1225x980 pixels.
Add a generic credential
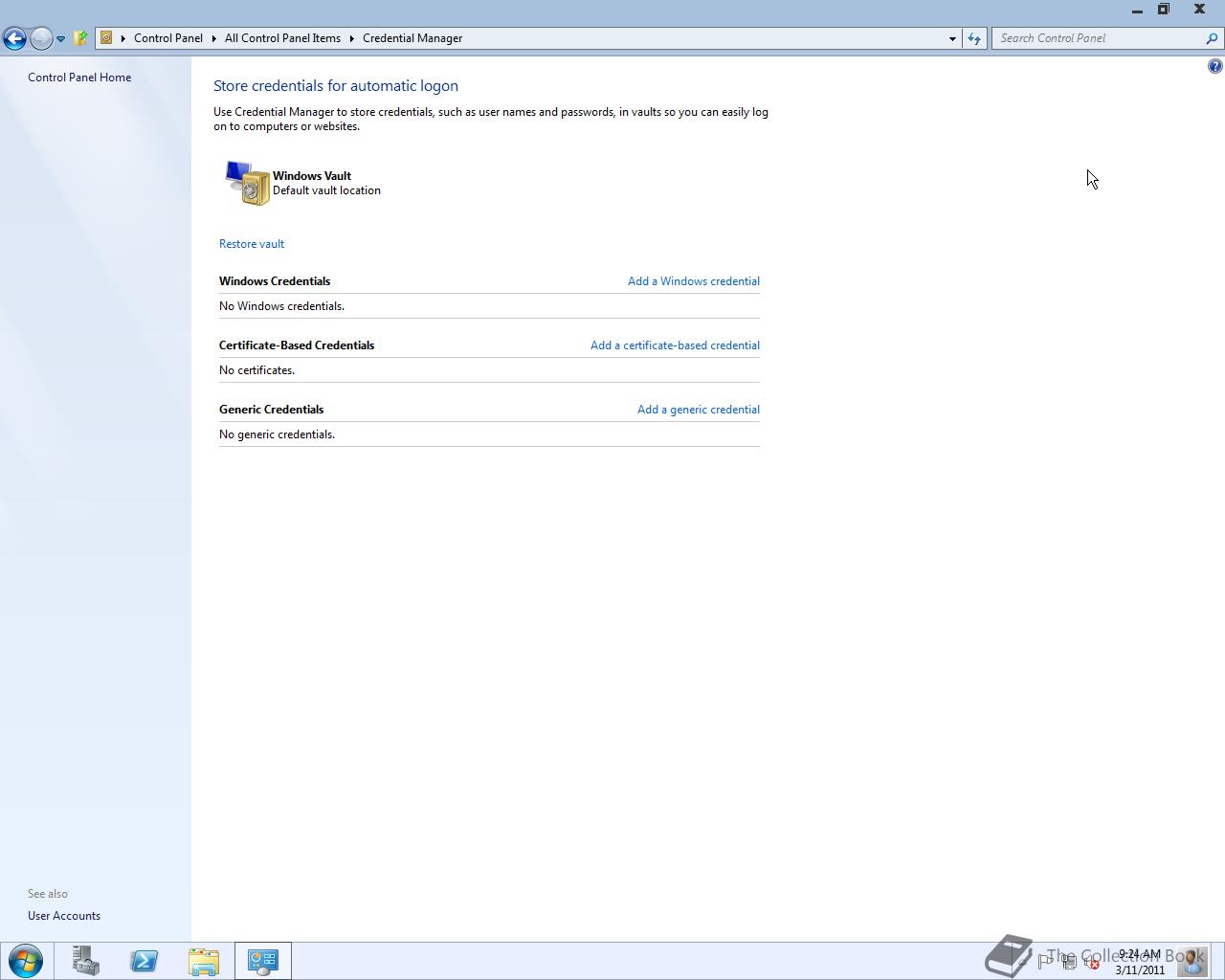coord(699,410)
